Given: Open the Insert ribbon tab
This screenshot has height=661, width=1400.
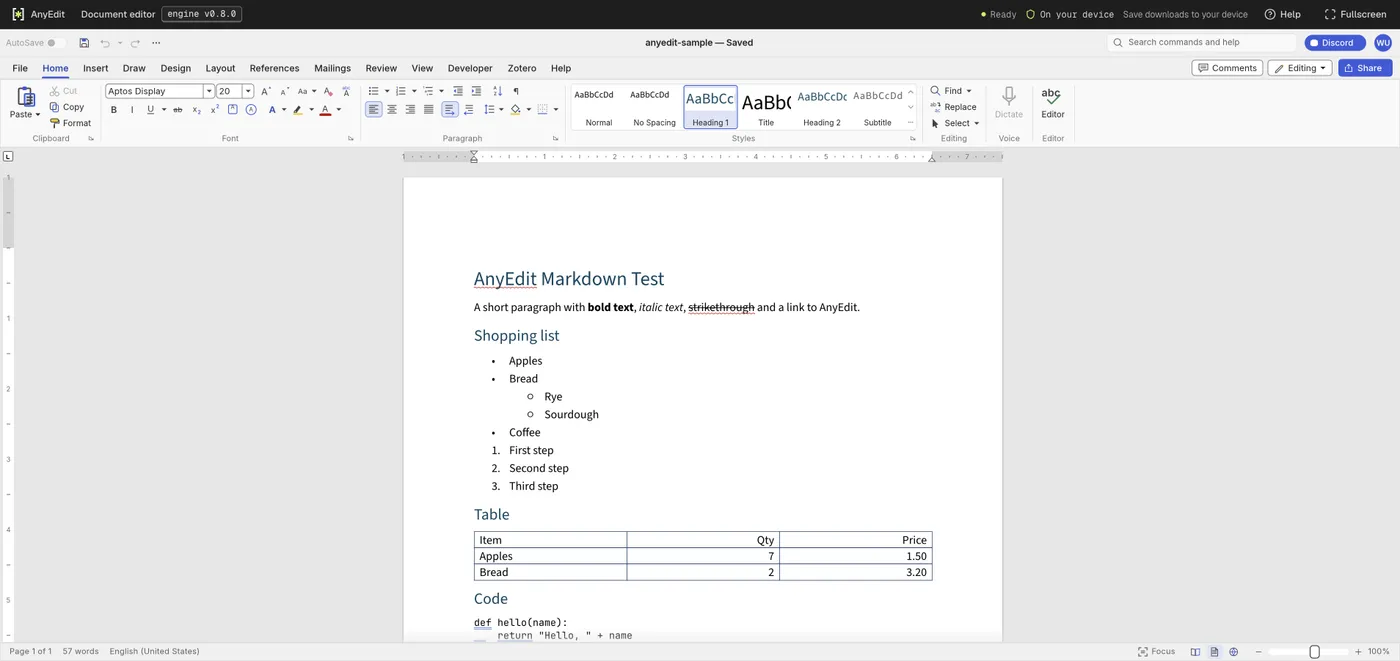Looking at the screenshot, I should 96,68.
